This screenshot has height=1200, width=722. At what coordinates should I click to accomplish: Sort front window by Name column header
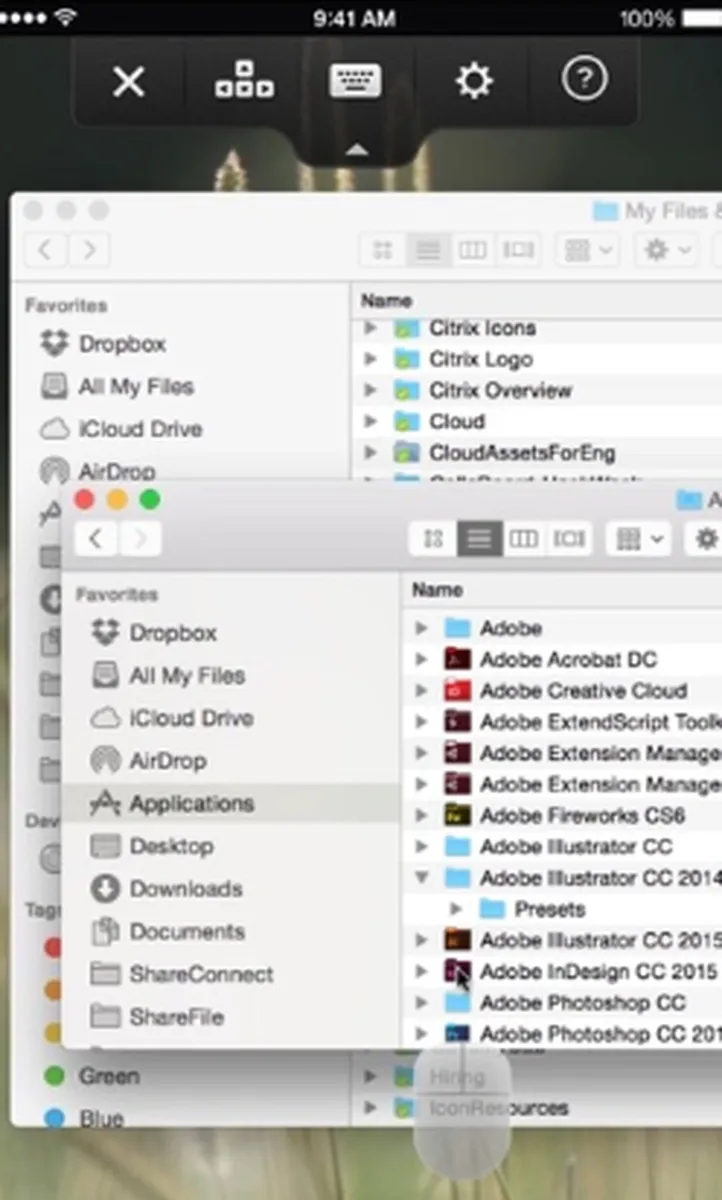tap(437, 590)
